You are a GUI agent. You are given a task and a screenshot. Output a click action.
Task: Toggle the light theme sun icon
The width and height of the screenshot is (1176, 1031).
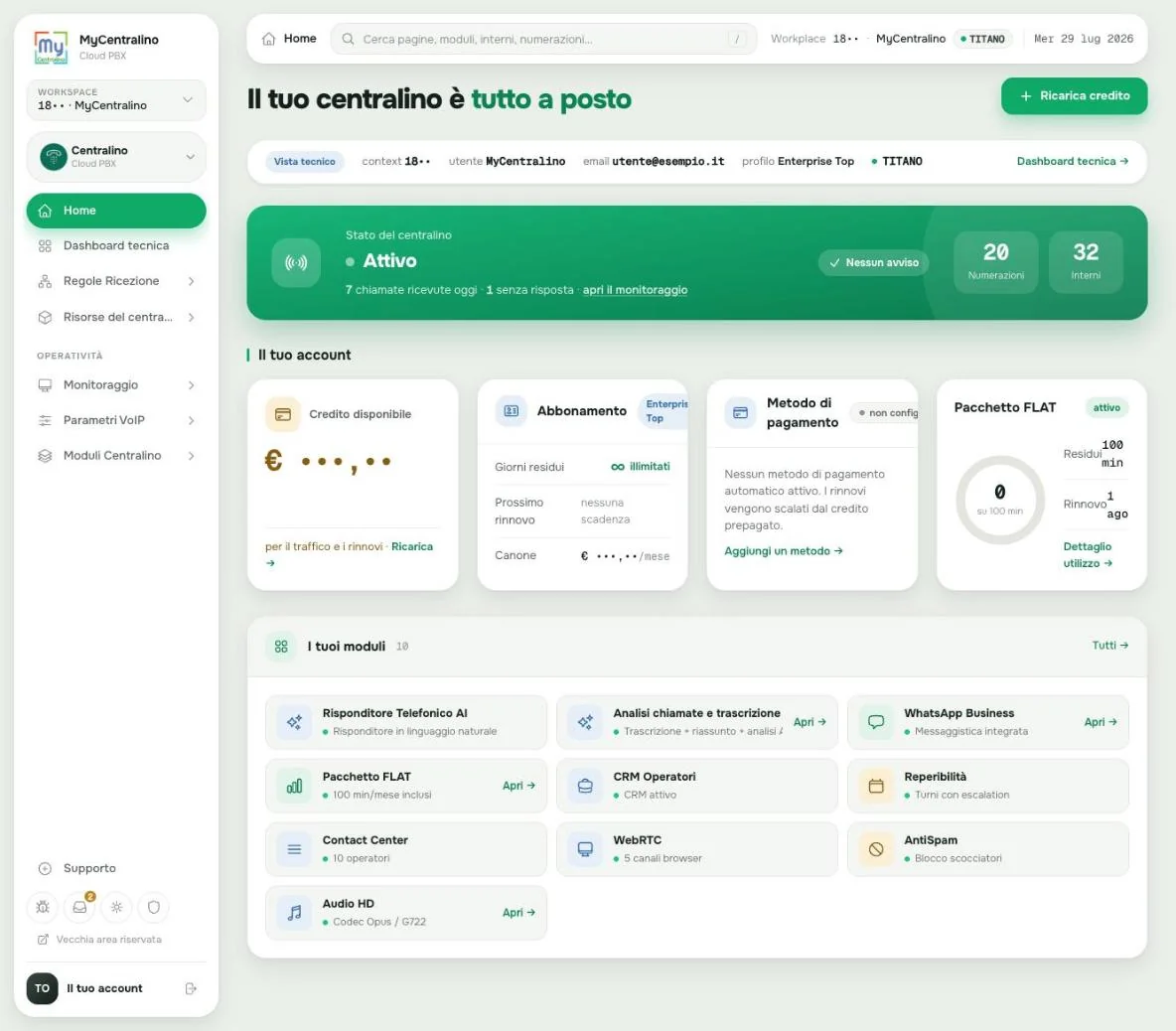pyautogui.click(x=116, y=907)
